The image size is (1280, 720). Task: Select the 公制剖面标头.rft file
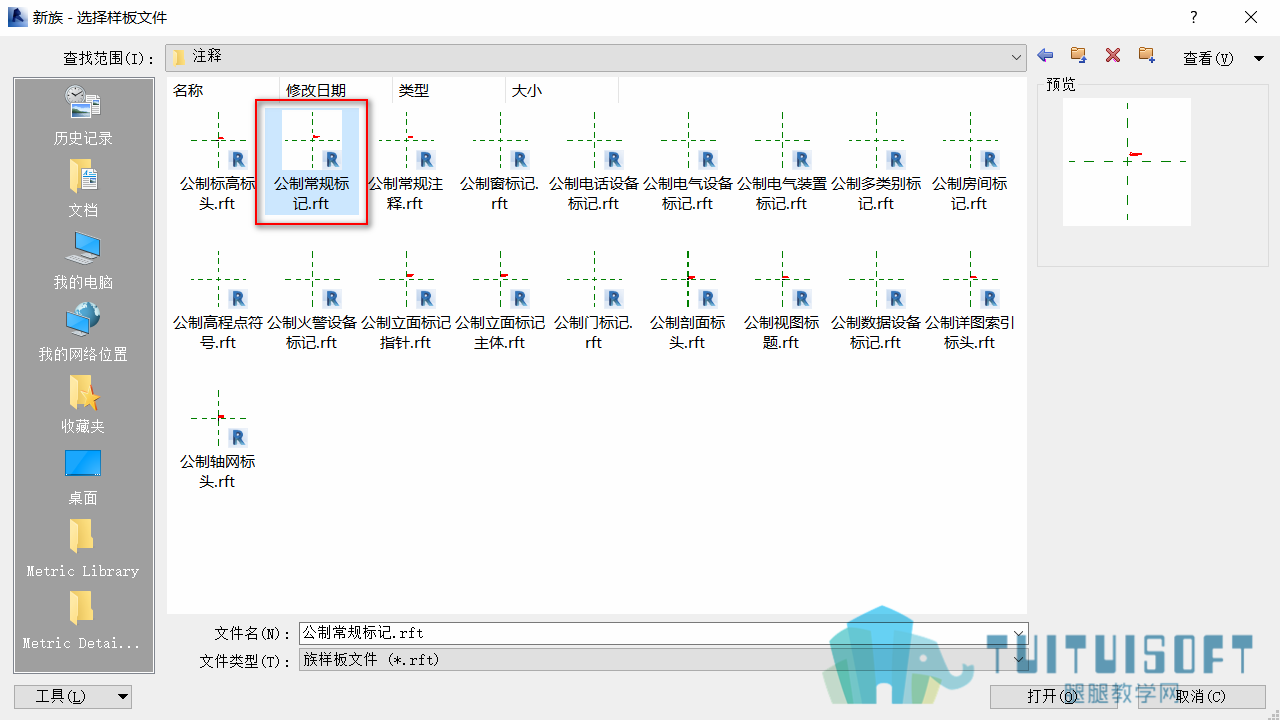point(688,301)
